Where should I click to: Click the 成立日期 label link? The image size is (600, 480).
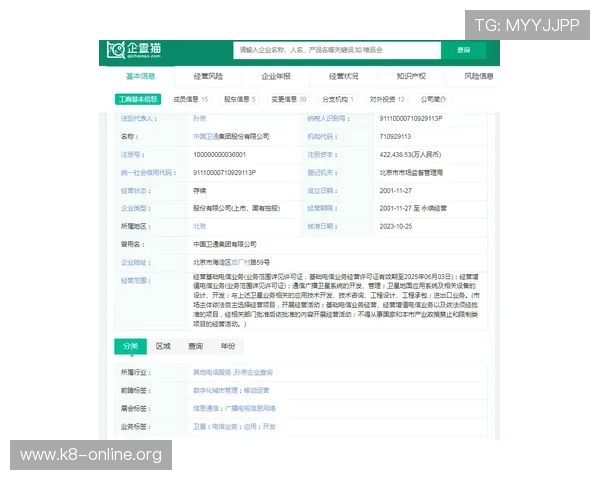pos(322,191)
